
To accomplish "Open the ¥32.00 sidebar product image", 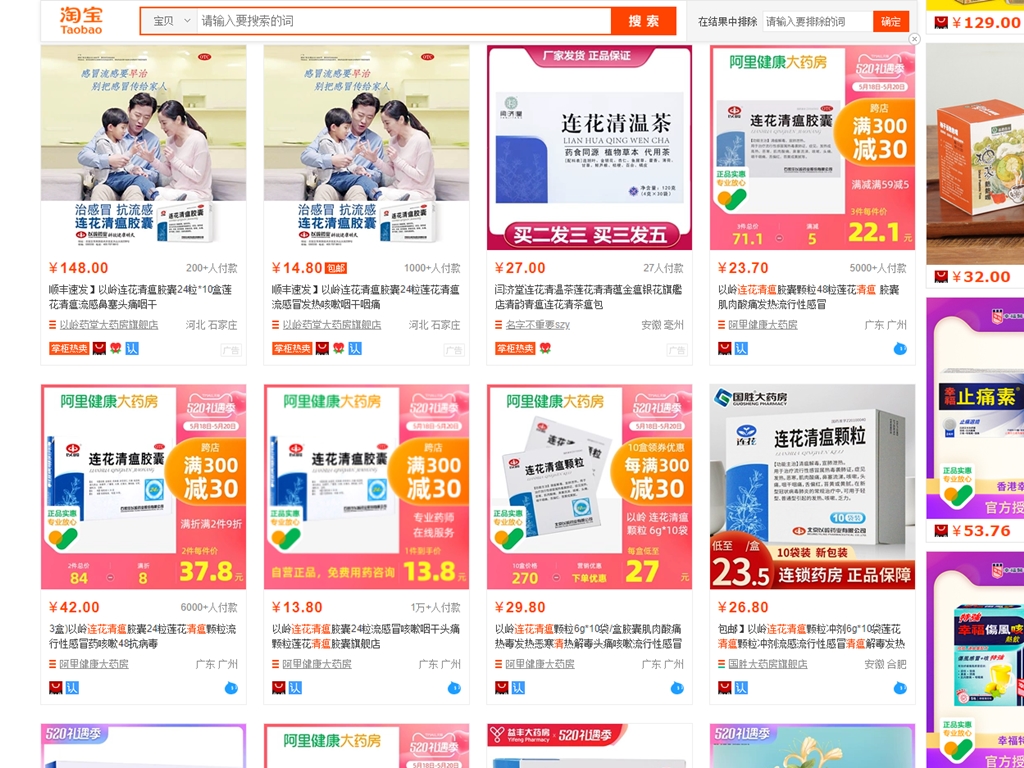I will pyautogui.click(x=975, y=153).
